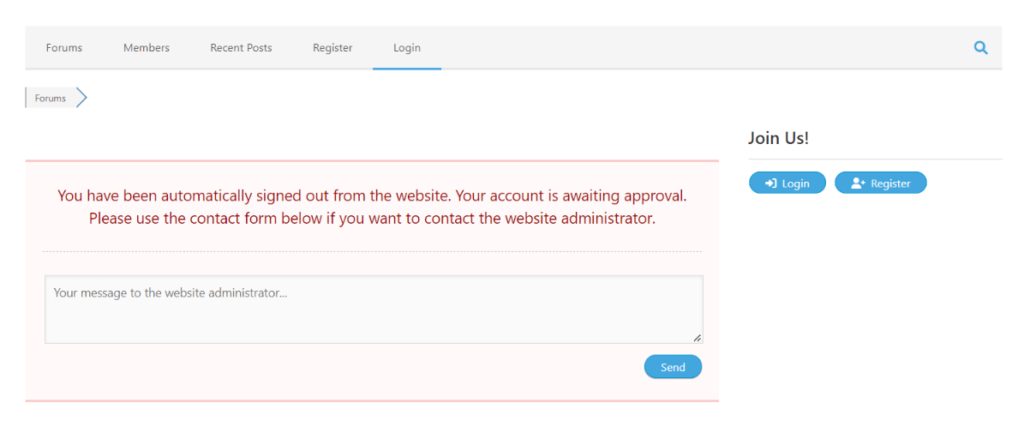Click the Forums breadcrumb link
The width and height of the screenshot is (1024, 439).
coord(50,98)
